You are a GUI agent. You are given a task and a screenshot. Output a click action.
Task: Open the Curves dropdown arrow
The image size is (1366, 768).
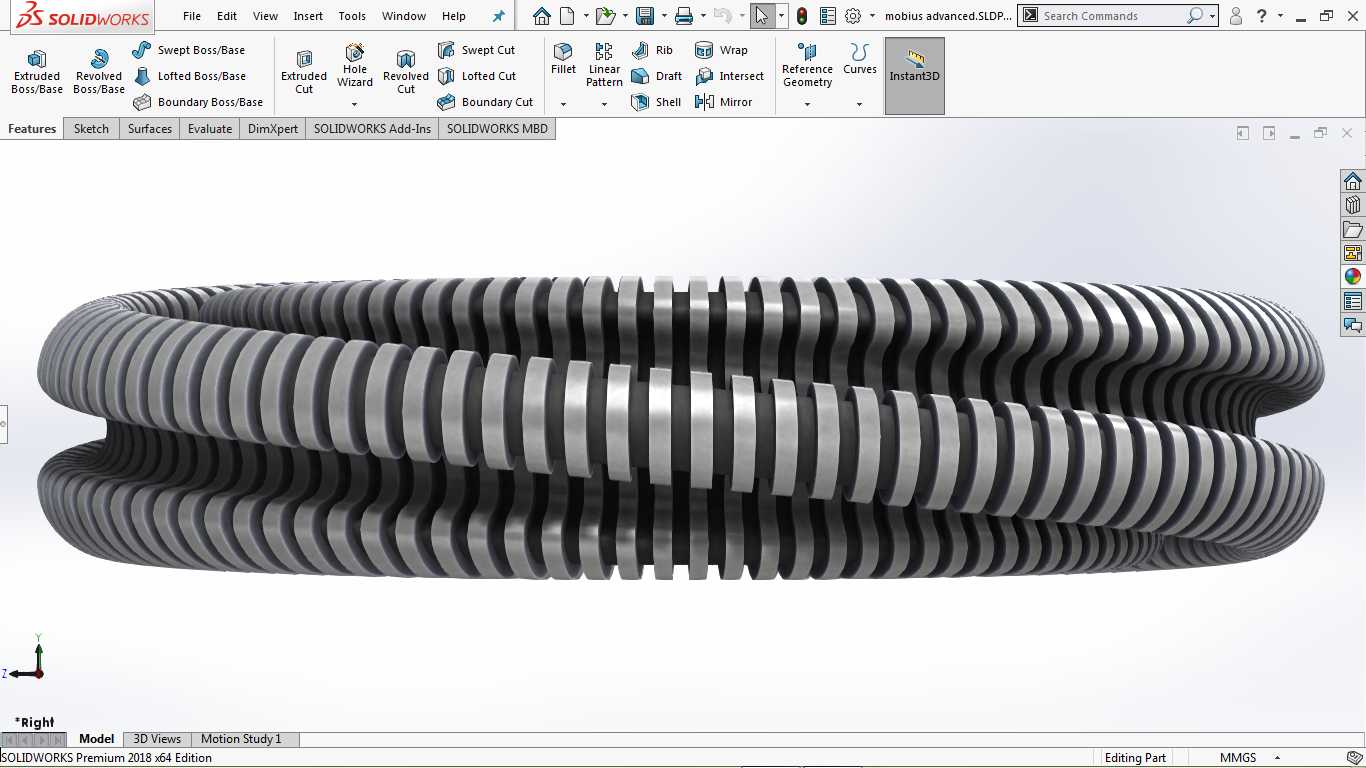[x=859, y=104]
